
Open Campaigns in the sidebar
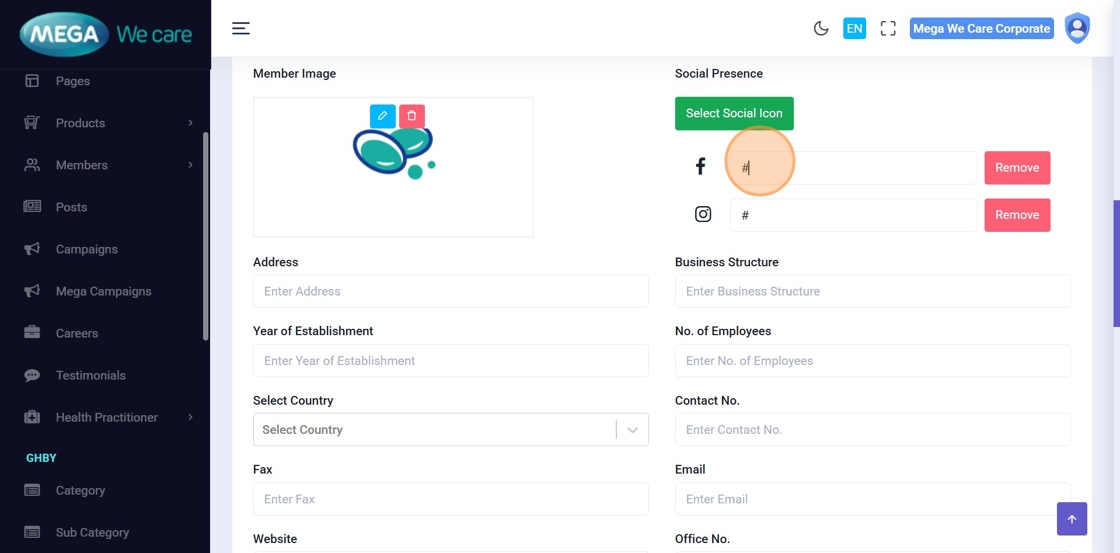[86, 249]
